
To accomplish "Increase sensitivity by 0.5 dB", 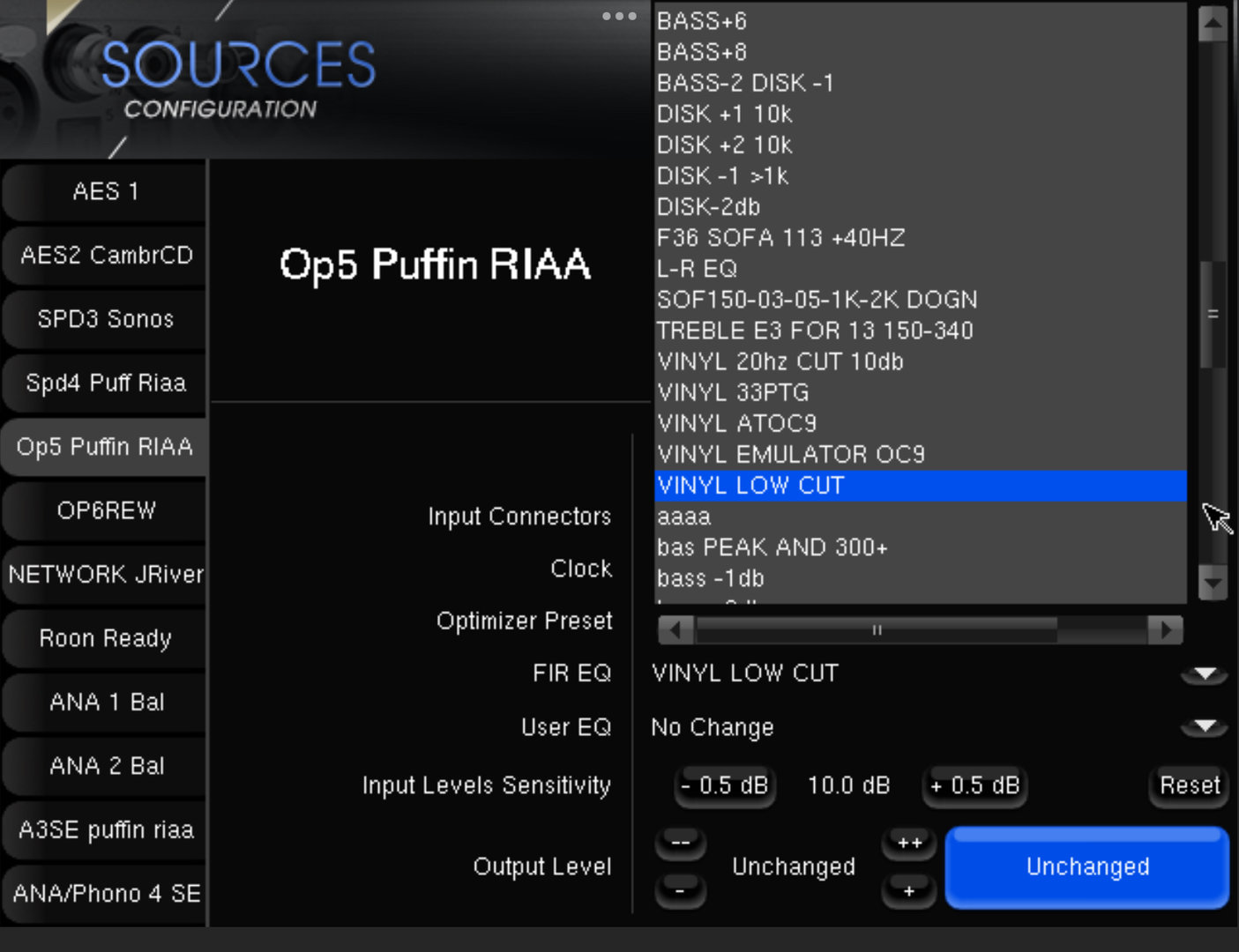I will click(x=975, y=785).
